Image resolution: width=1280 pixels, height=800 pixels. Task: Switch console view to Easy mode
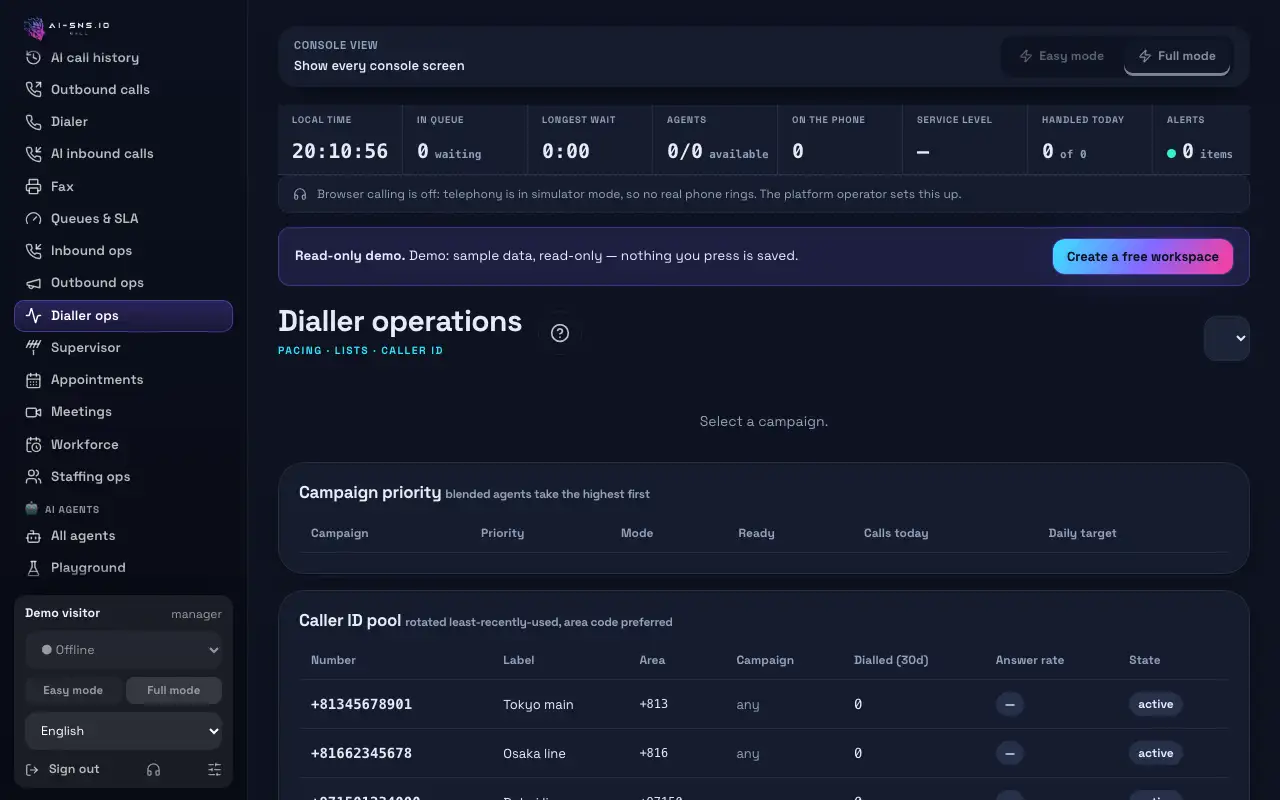click(1061, 56)
